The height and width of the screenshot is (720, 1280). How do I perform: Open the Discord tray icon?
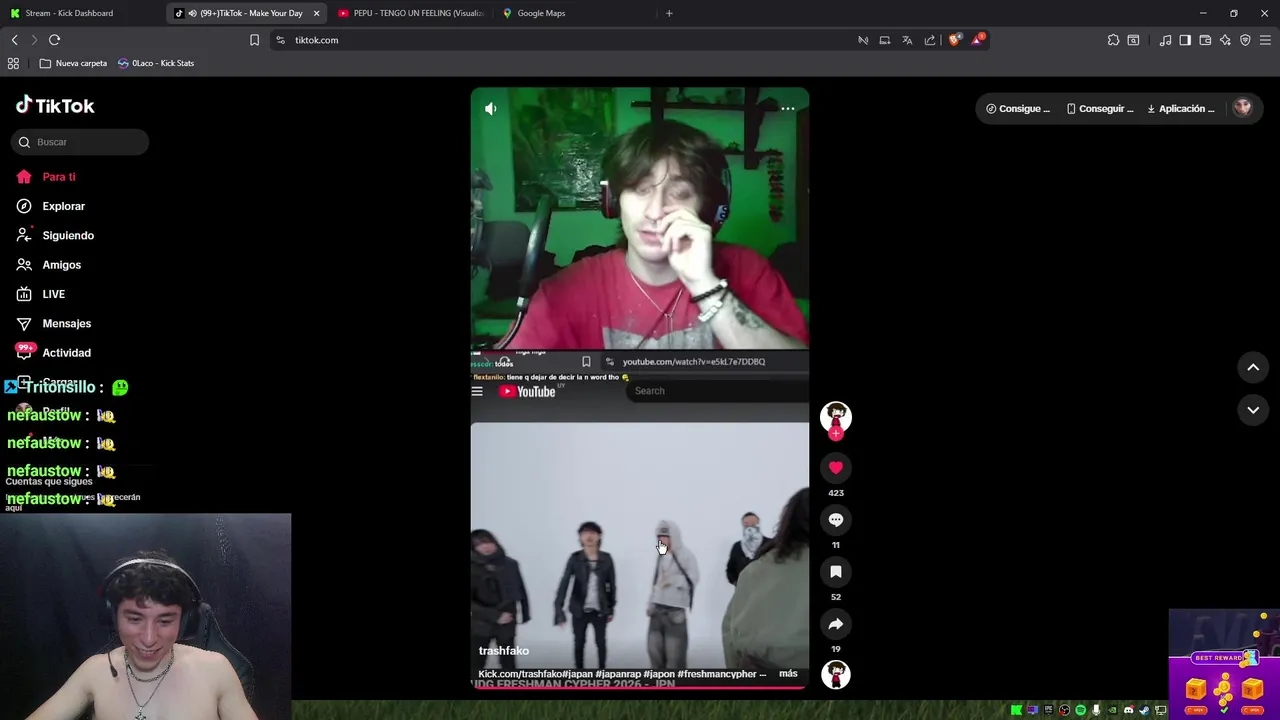click(x=1128, y=710)
